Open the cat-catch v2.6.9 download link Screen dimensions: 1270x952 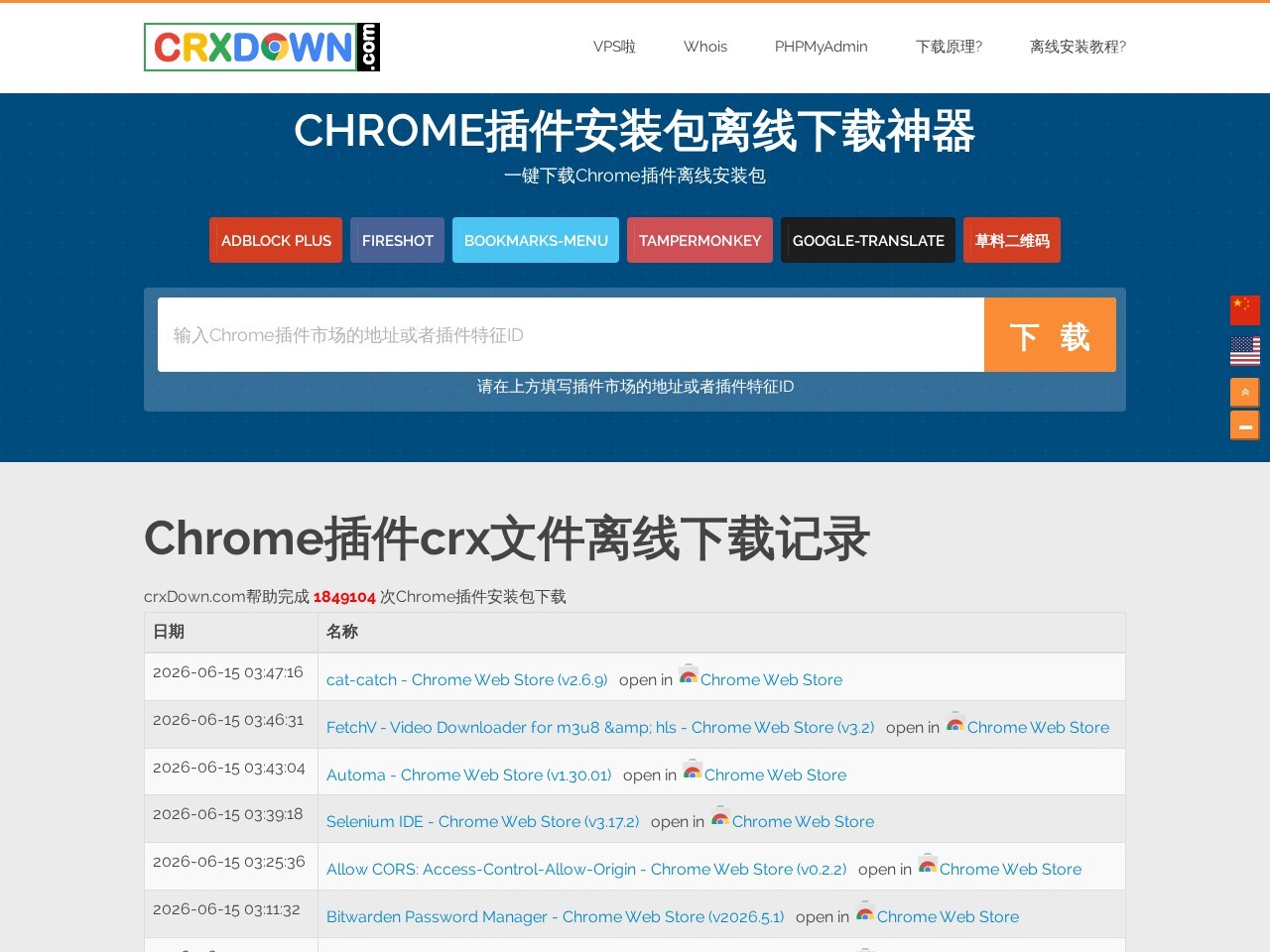coord(466,680)
